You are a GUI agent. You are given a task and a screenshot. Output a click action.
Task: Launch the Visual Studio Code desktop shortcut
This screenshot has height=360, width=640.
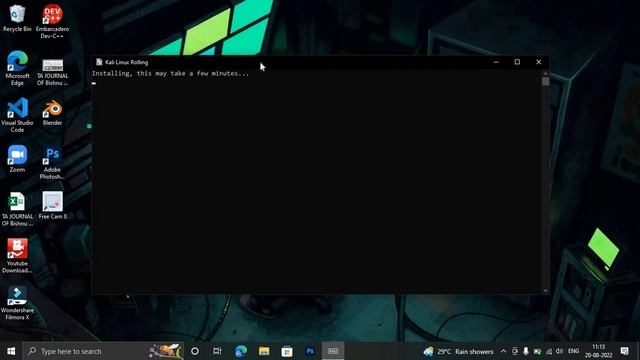coord(17,115)
